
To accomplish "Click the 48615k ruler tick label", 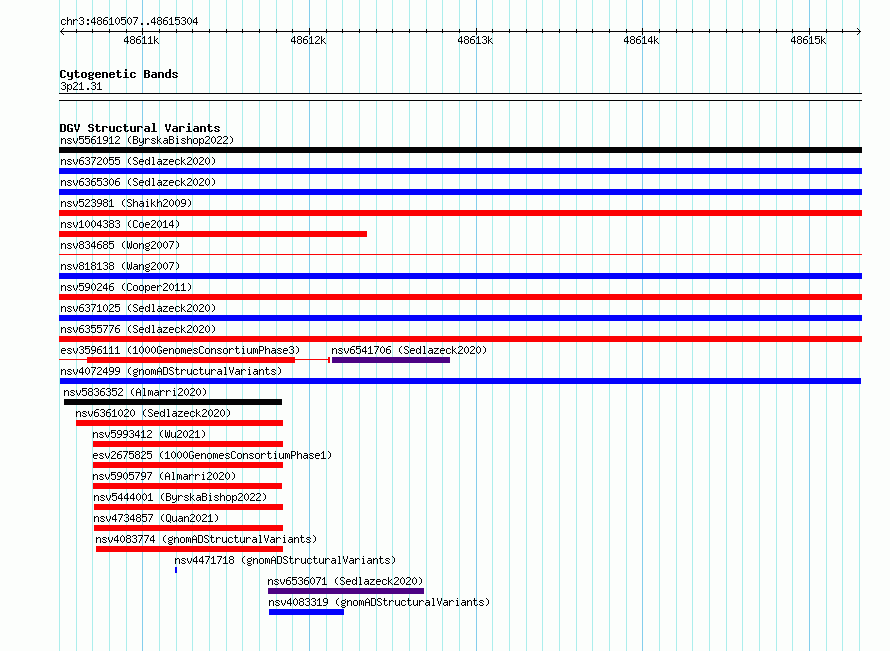I will 808,40.
